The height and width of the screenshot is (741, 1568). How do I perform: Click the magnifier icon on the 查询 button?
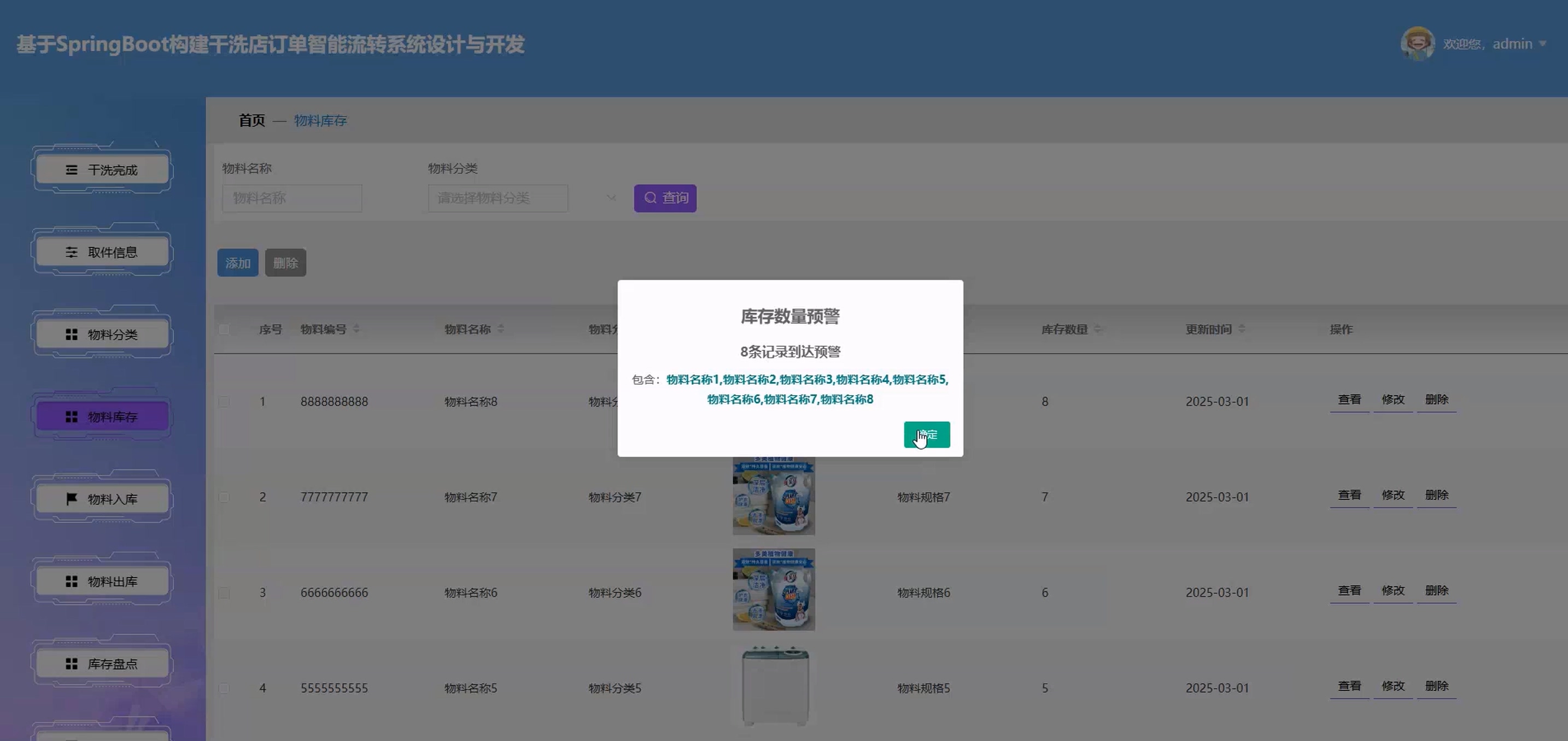tap(650, 198)
